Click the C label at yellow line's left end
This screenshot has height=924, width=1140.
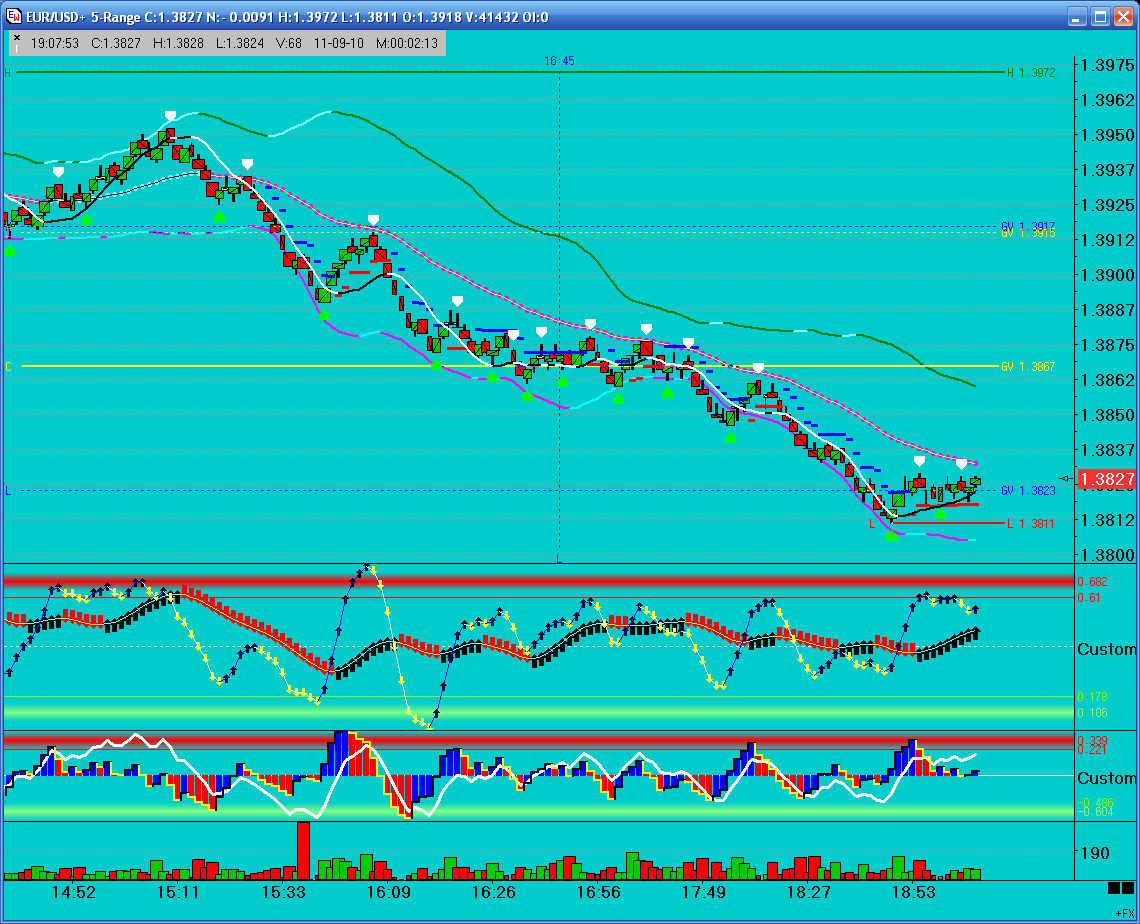9,366
